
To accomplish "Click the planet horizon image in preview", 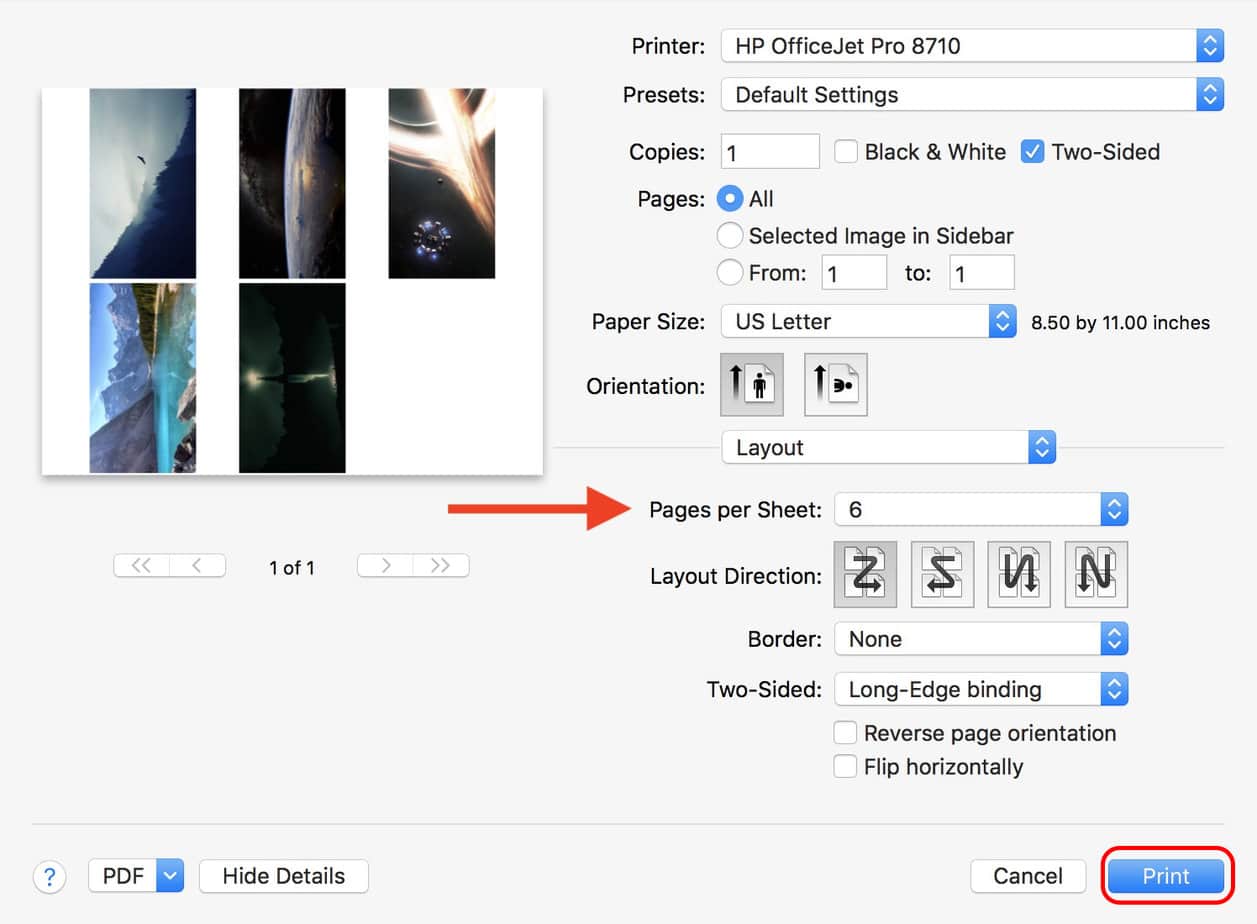I will coord(292,183).
